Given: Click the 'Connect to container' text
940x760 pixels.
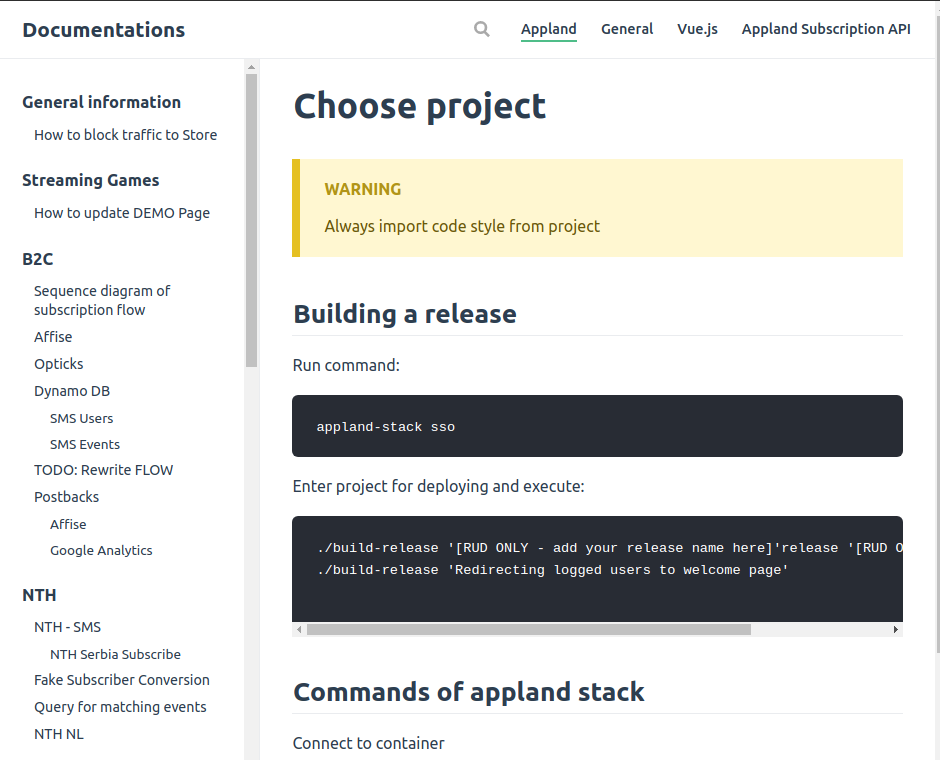Looking at the screenshot, I should pyautogui.click(x=368, y=743).
